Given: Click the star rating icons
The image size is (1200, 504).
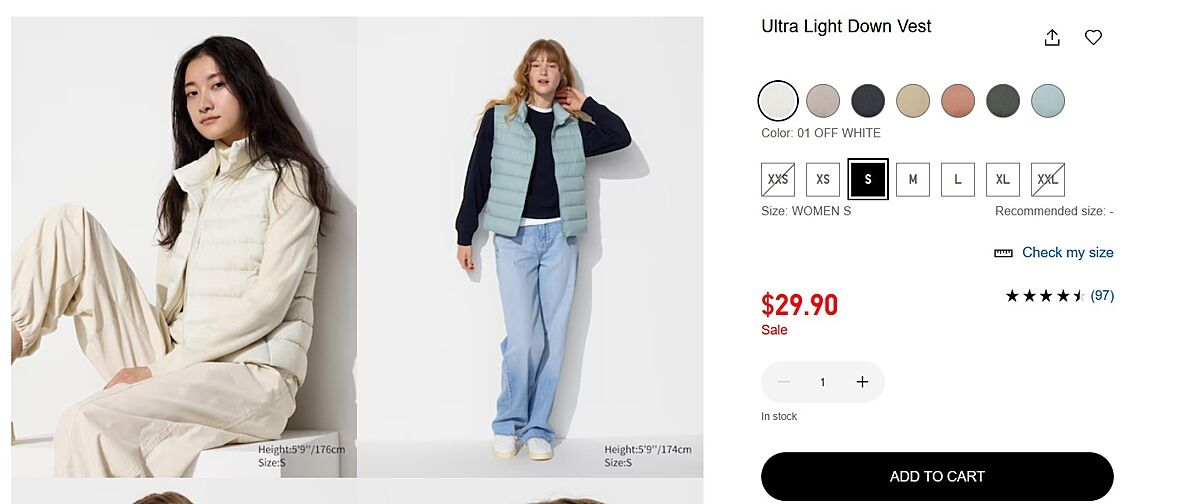Looking at the screenshot, I should [x=1044, y=296].
